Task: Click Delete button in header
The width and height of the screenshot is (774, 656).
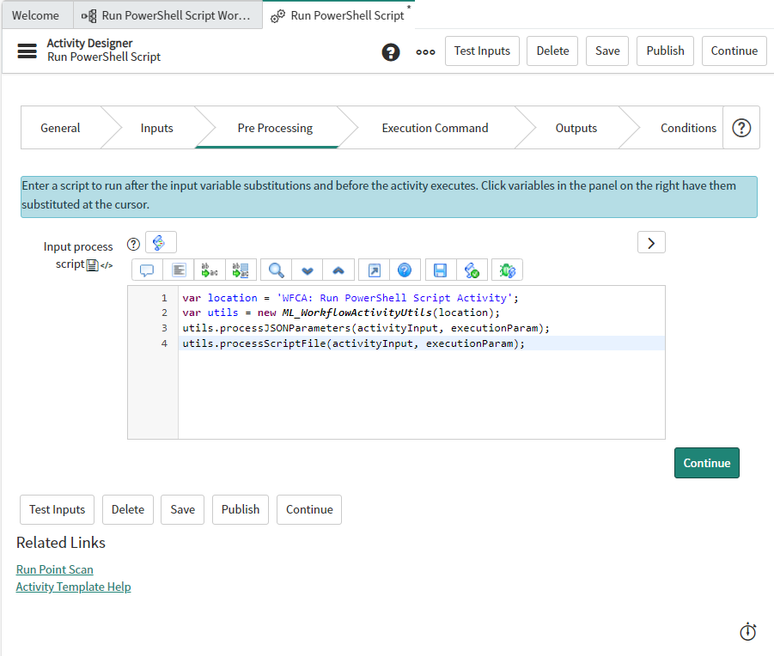Action: [x=552, y=51]
